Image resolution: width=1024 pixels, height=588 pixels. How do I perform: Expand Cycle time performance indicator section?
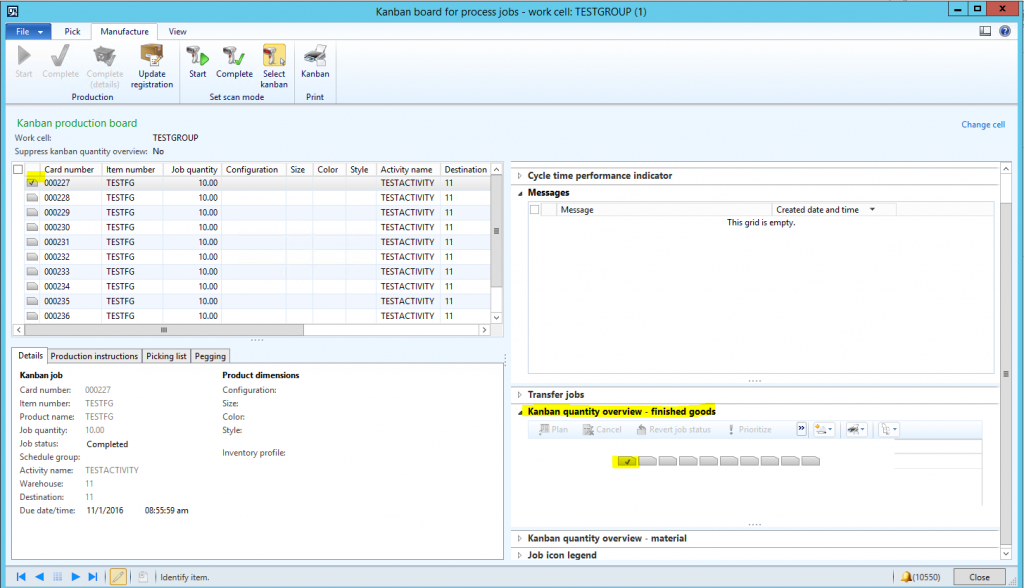pyautogui.click(x=599, y=176)
